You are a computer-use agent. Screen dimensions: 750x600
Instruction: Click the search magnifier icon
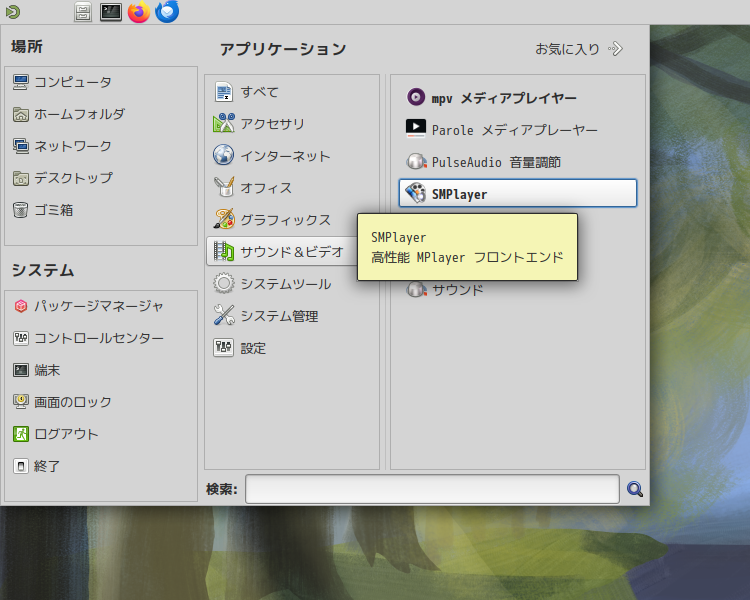pyautogui.click(x=635, y=489)
